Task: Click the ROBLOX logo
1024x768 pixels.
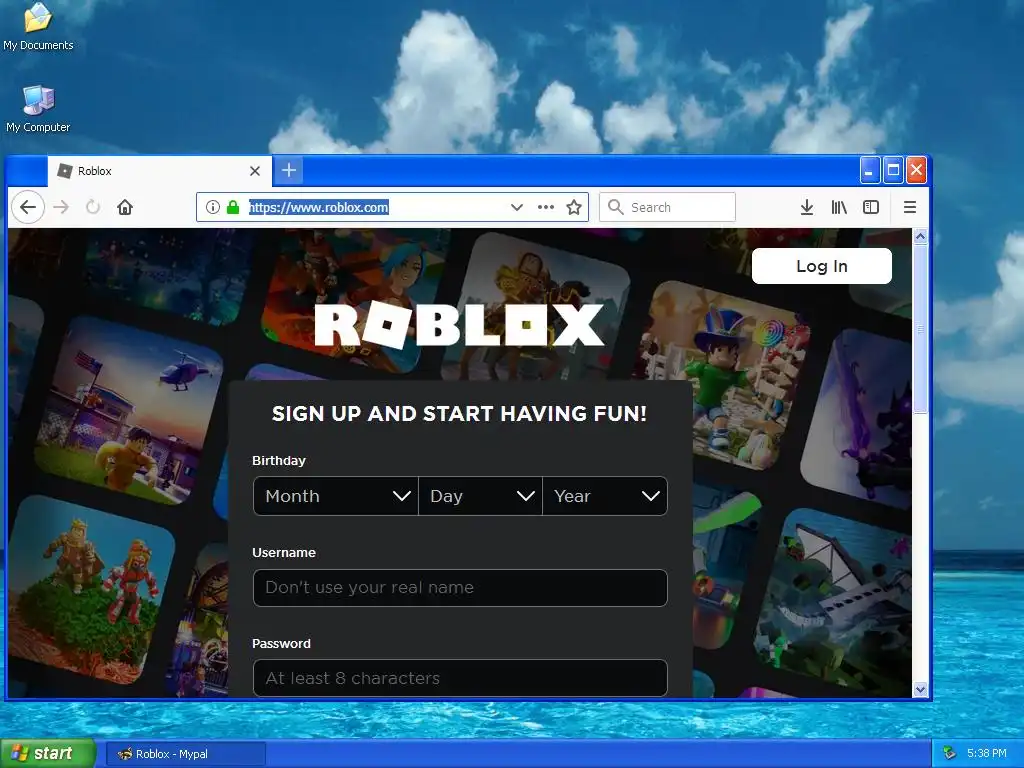Action: point(459,325)
